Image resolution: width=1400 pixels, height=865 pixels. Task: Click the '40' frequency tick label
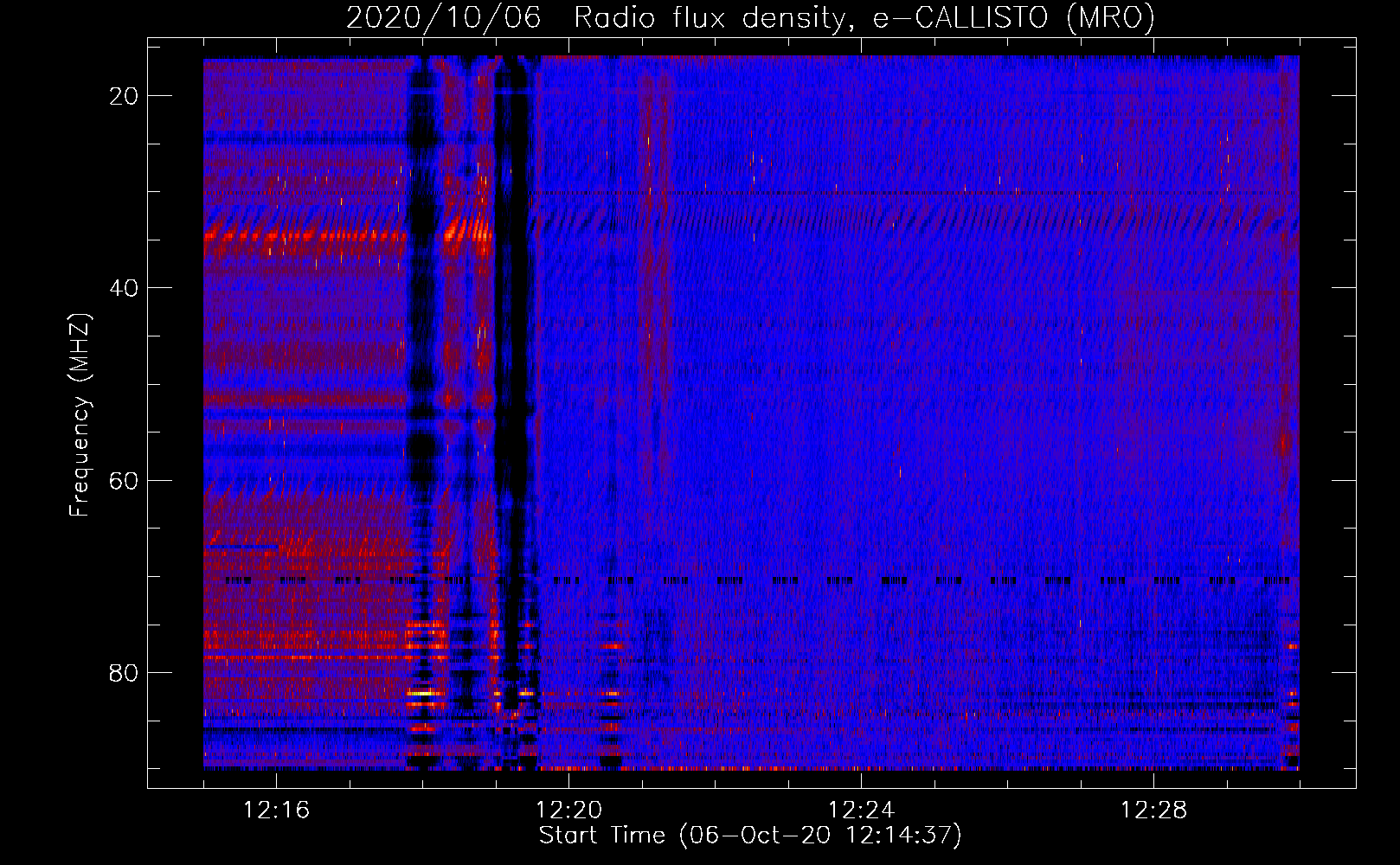click(124, 288)
